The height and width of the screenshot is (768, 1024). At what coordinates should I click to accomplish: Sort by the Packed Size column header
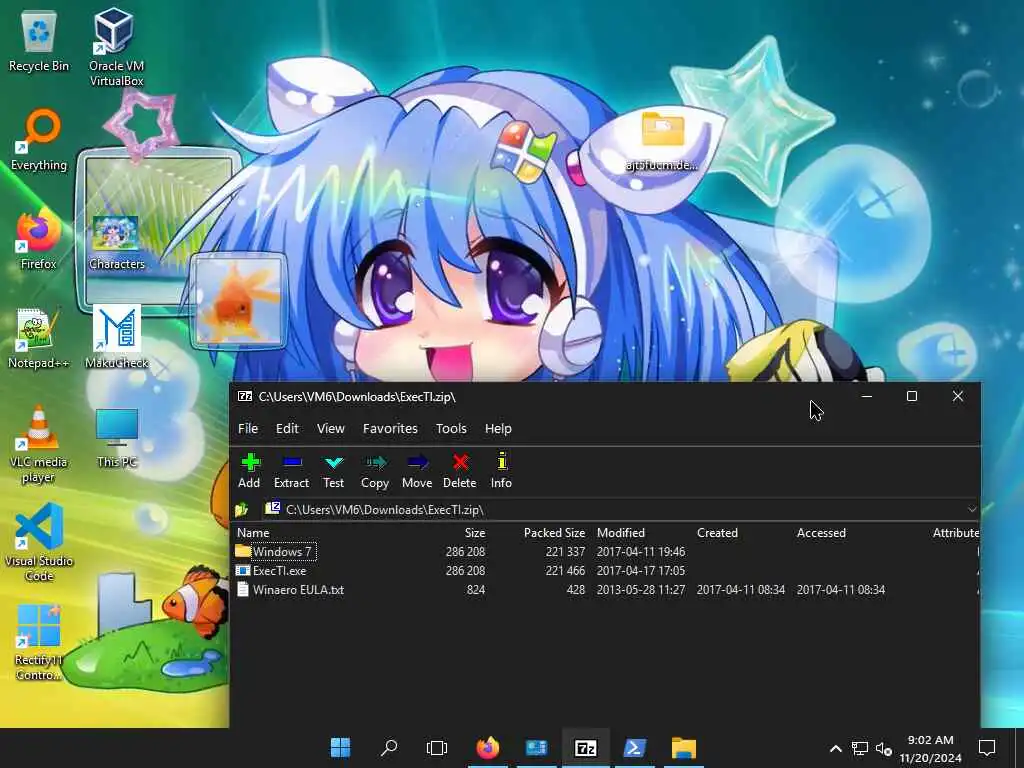(554, 533)
